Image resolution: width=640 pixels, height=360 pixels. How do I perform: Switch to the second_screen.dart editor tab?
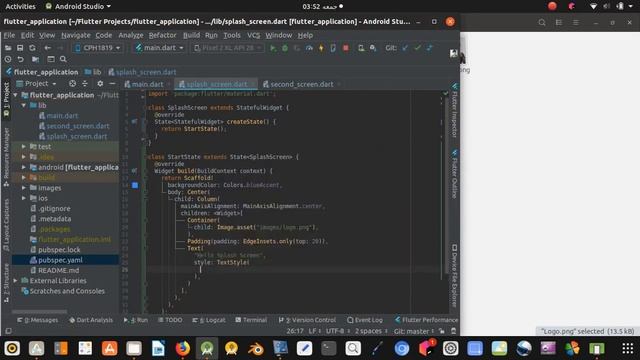pyautogui.click(x=301, y=84)
